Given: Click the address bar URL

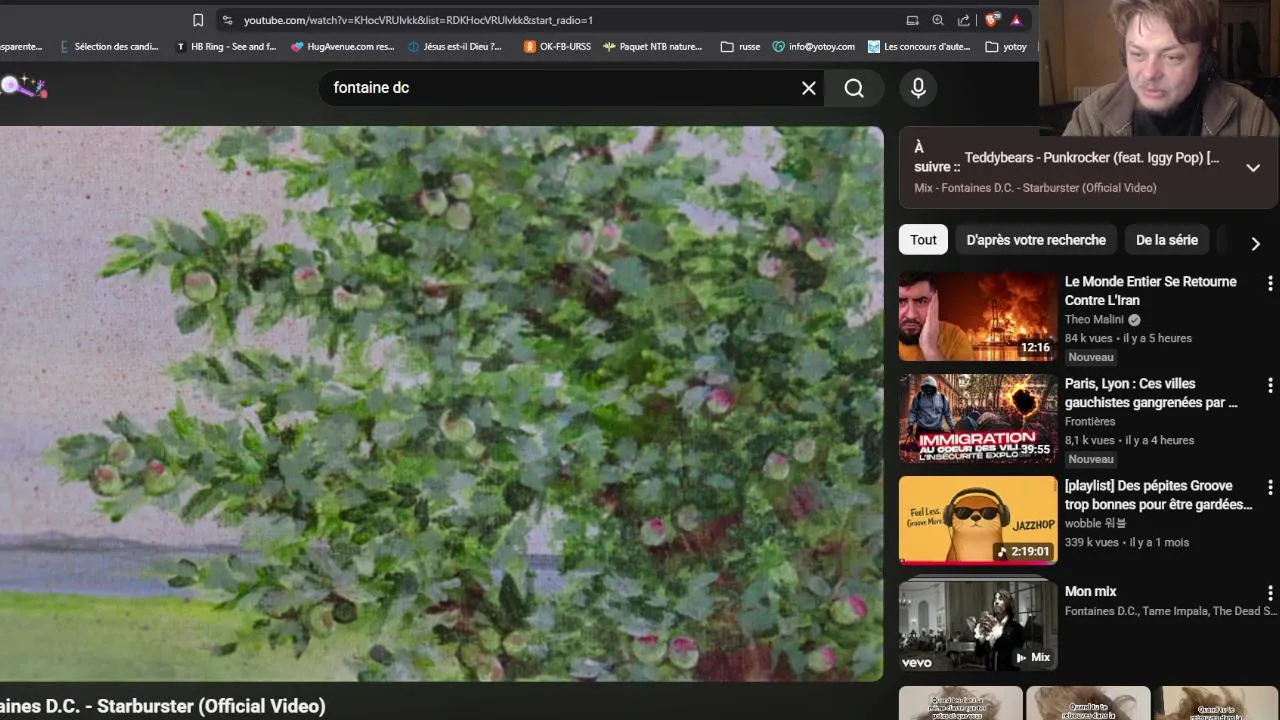Looking at the screenshot, I should click(418, 20).
